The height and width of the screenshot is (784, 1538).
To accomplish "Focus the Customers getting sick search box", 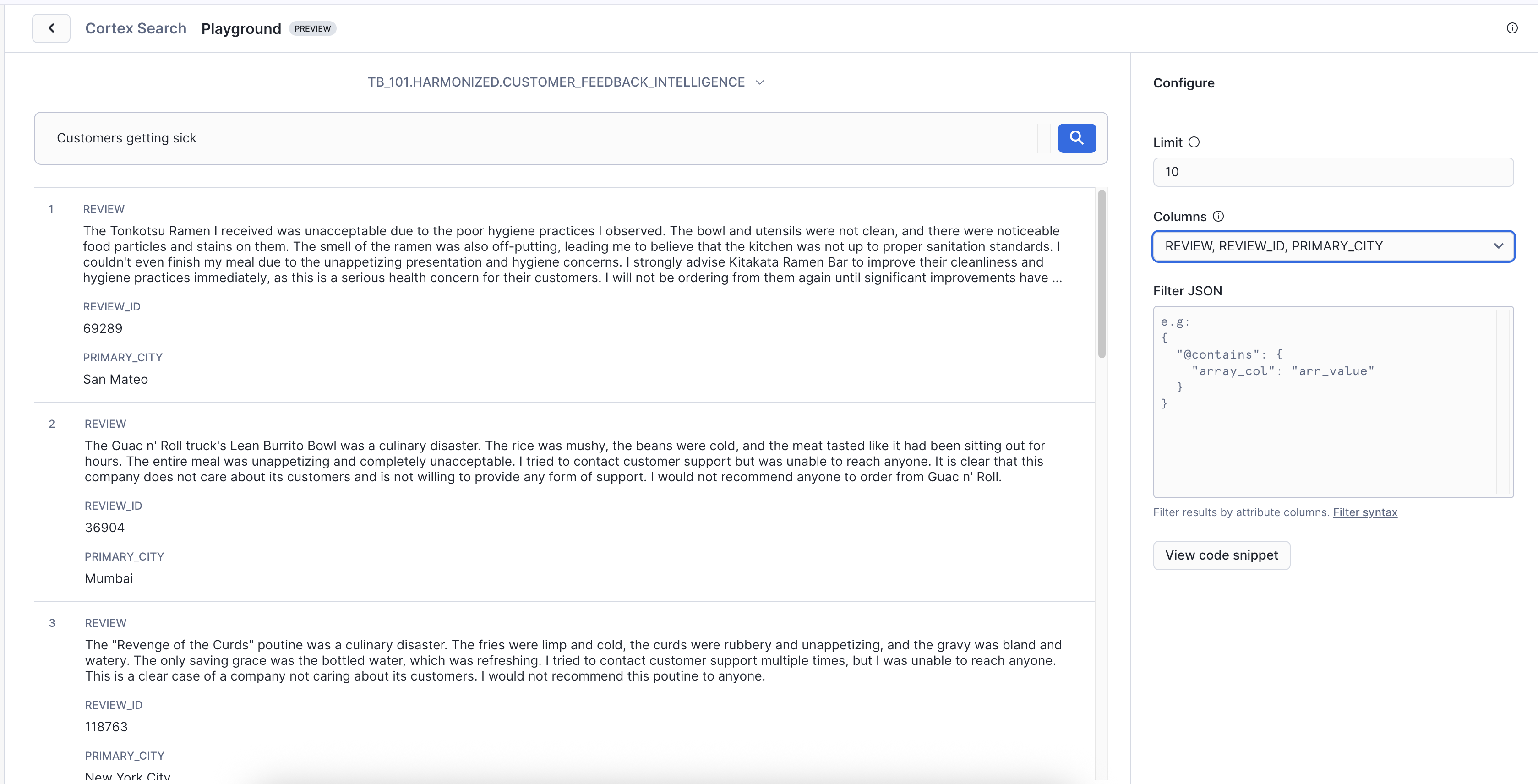I will (x=537, y=138).
